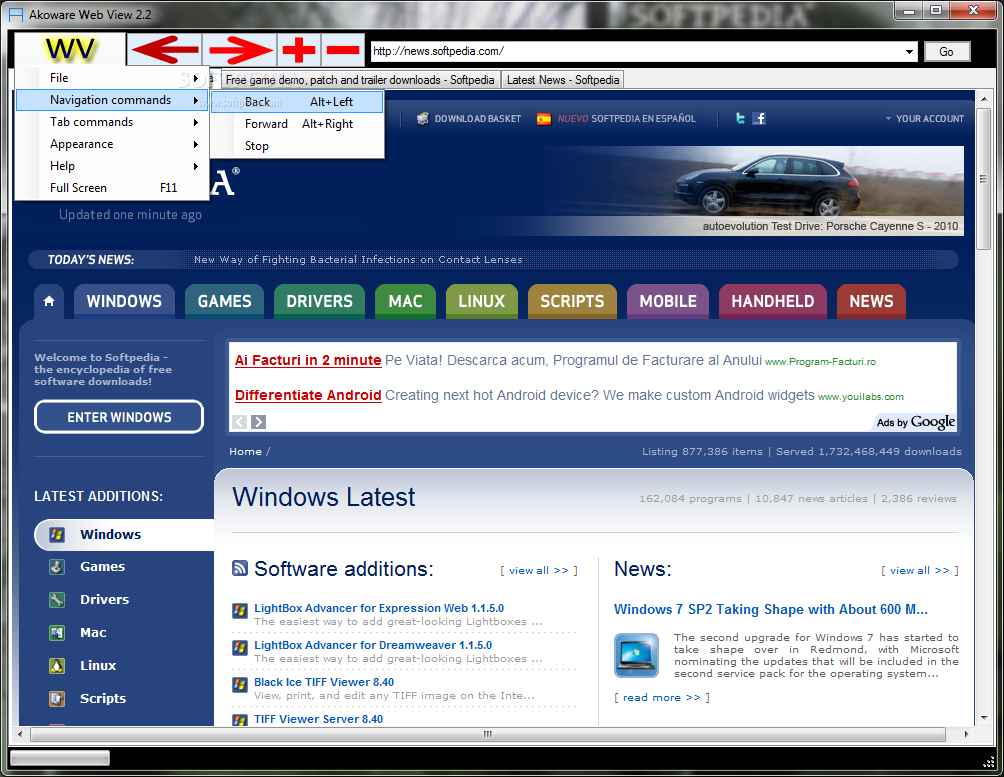
Task: Expand the Help submenu
Action: click(x=112, y=166)
